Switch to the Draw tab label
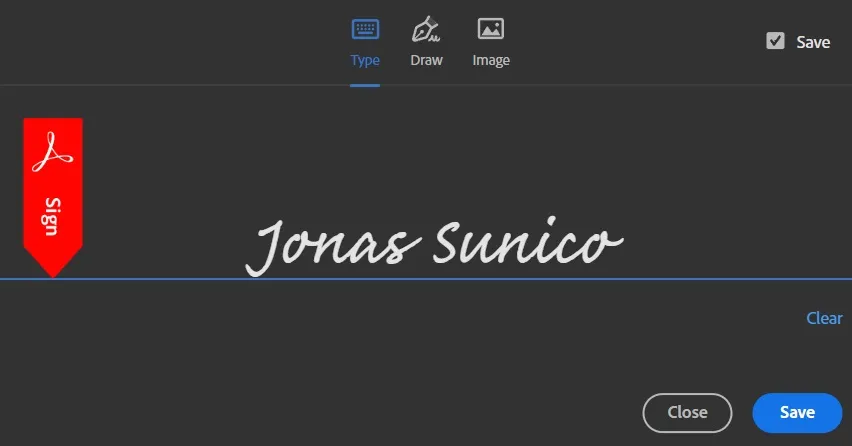 427,60
